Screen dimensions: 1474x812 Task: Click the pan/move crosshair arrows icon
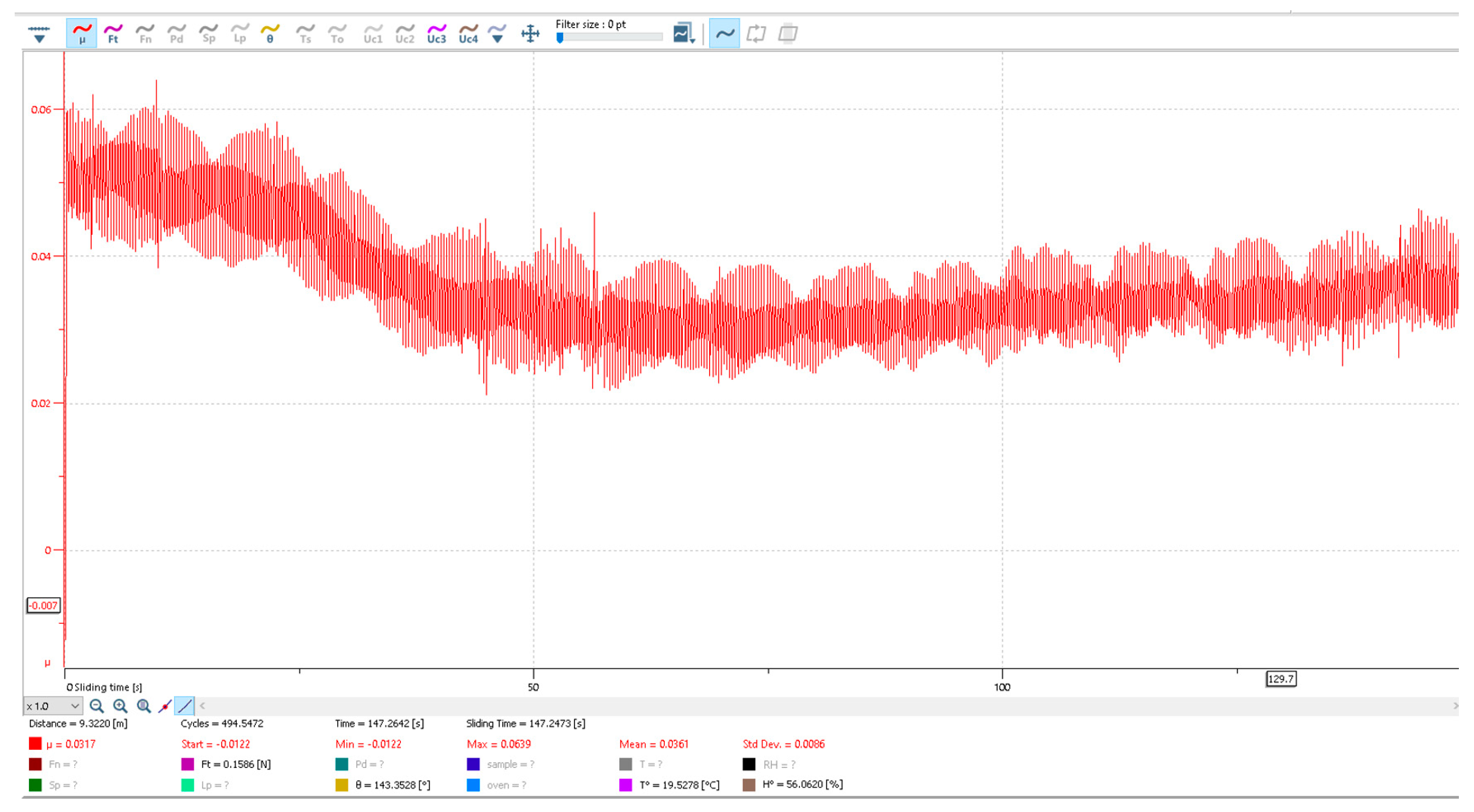pos(530,33)
